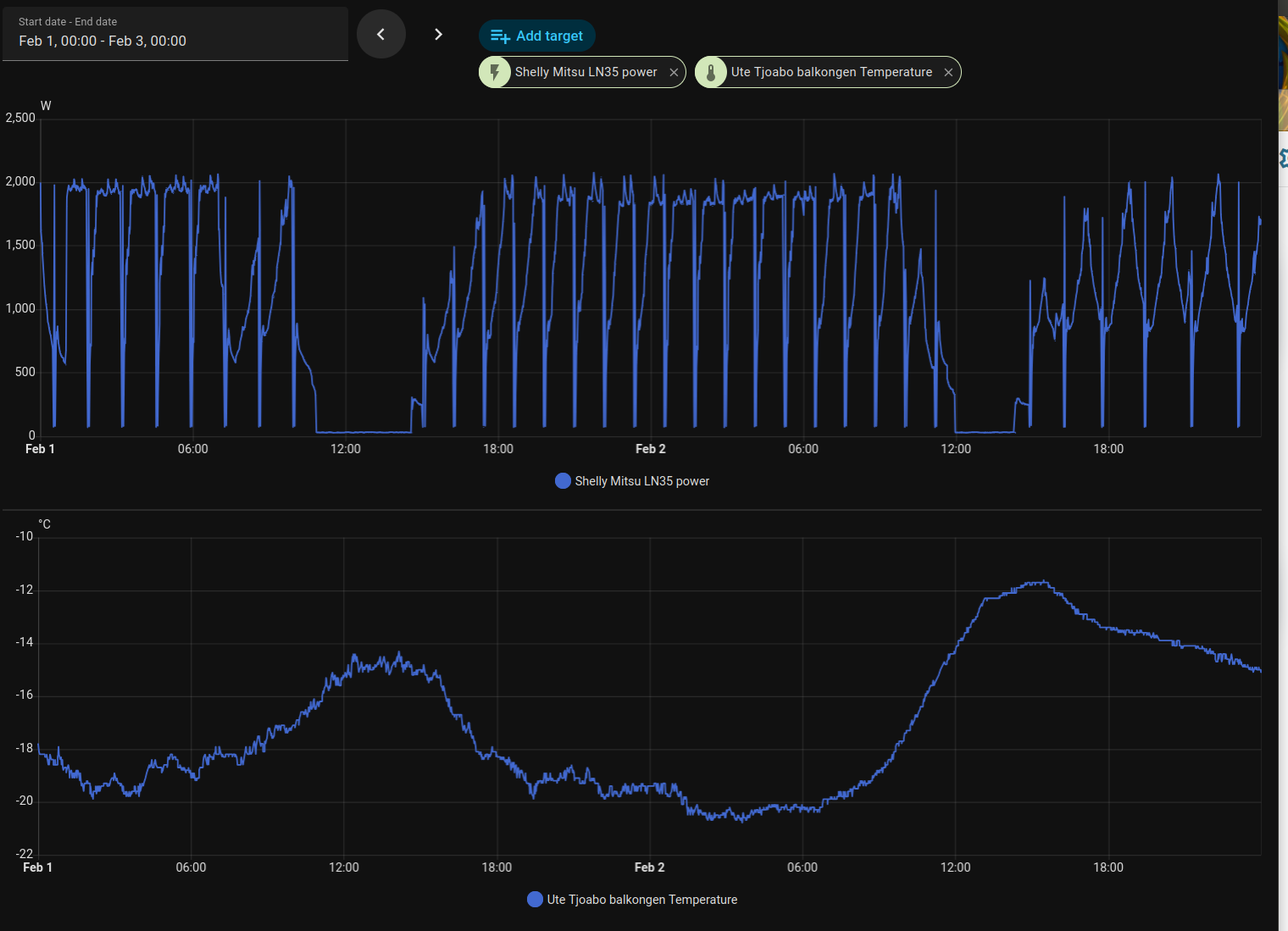Click the partially visible gear icon at right edge
The image size is (1288, 931).
(1283, 158)
